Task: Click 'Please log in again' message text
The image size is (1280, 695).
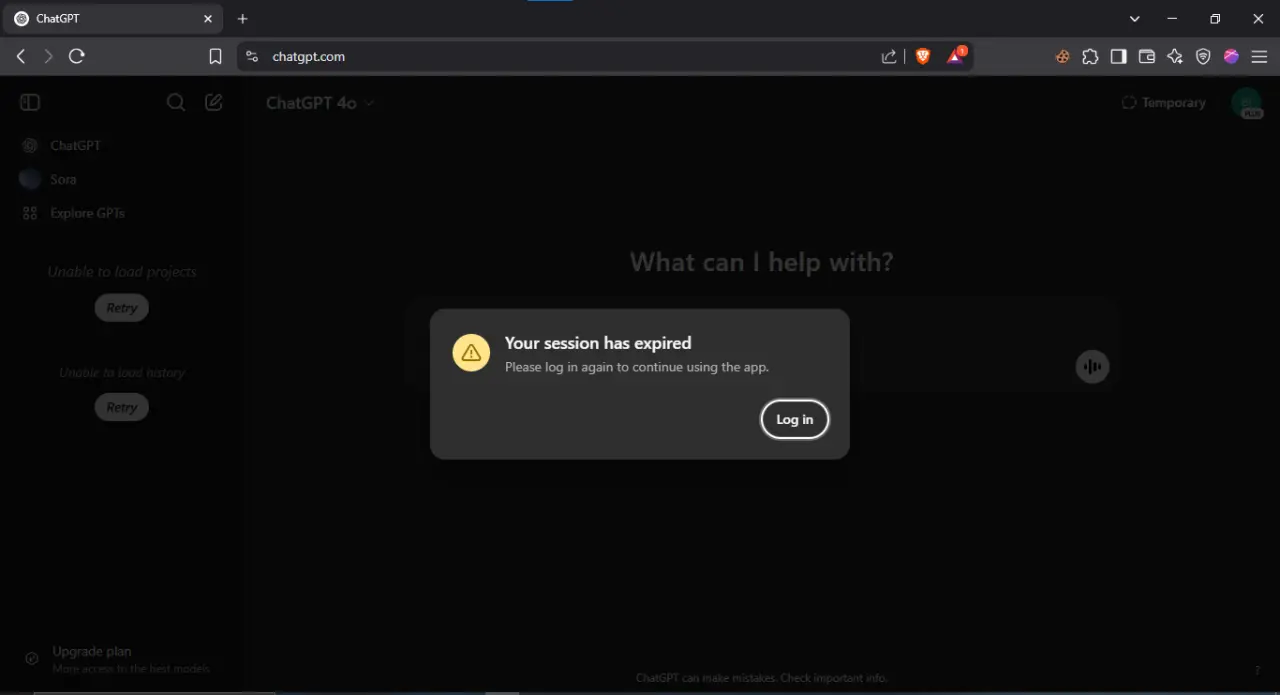Action: [x=637, y=367]
